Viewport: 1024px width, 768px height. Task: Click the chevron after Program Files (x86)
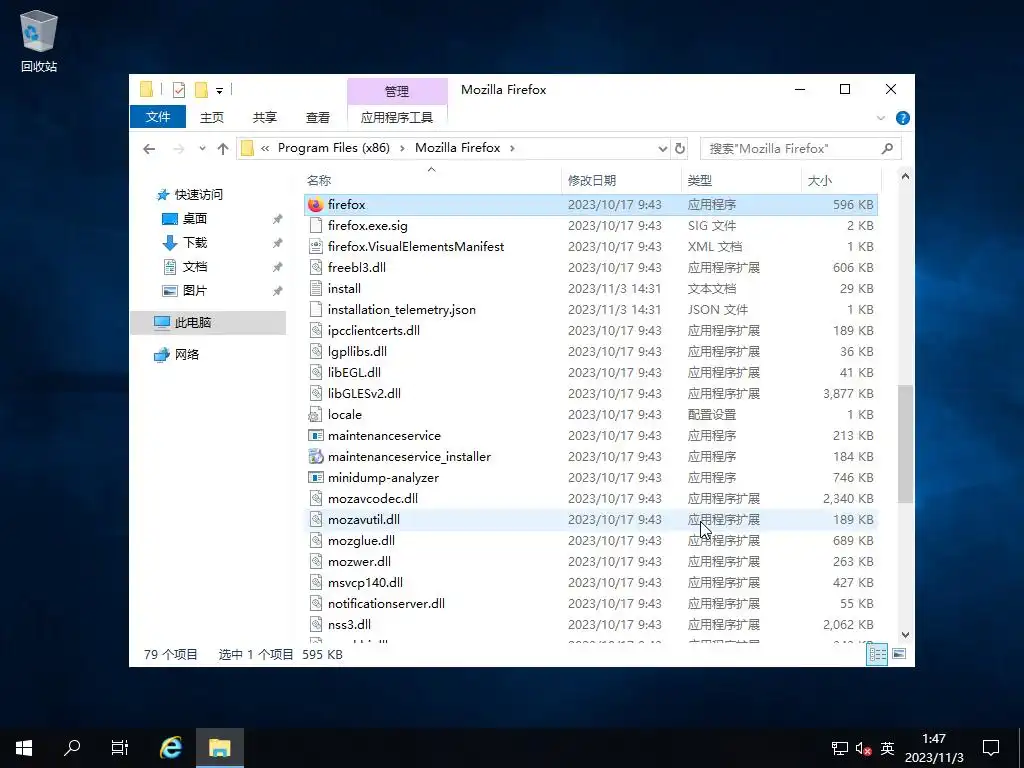401,148
